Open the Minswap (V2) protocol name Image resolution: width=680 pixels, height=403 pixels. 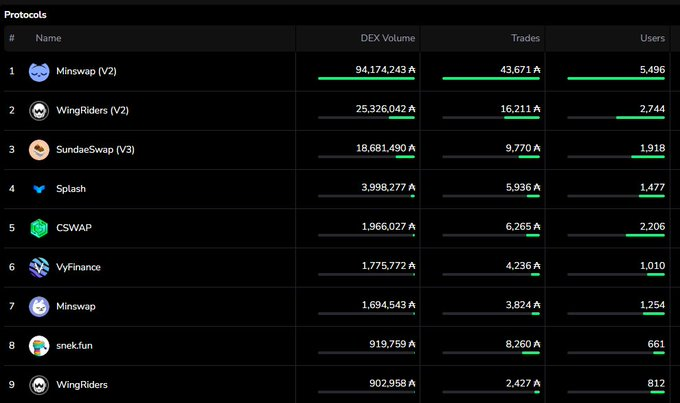click(86, 71)
